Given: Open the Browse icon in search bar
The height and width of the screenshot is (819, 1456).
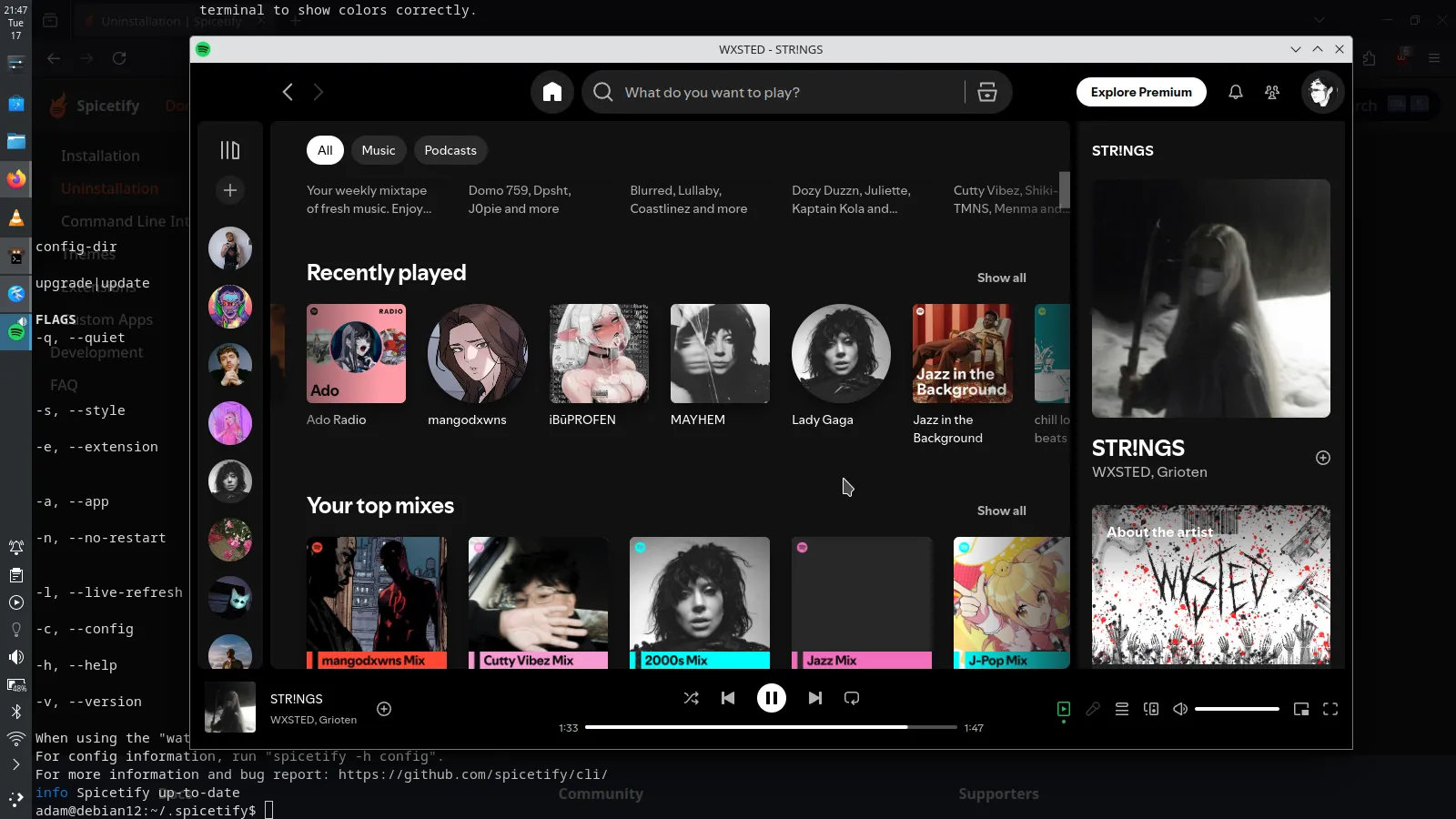Looking at the screenshot, I should point(987,92).
